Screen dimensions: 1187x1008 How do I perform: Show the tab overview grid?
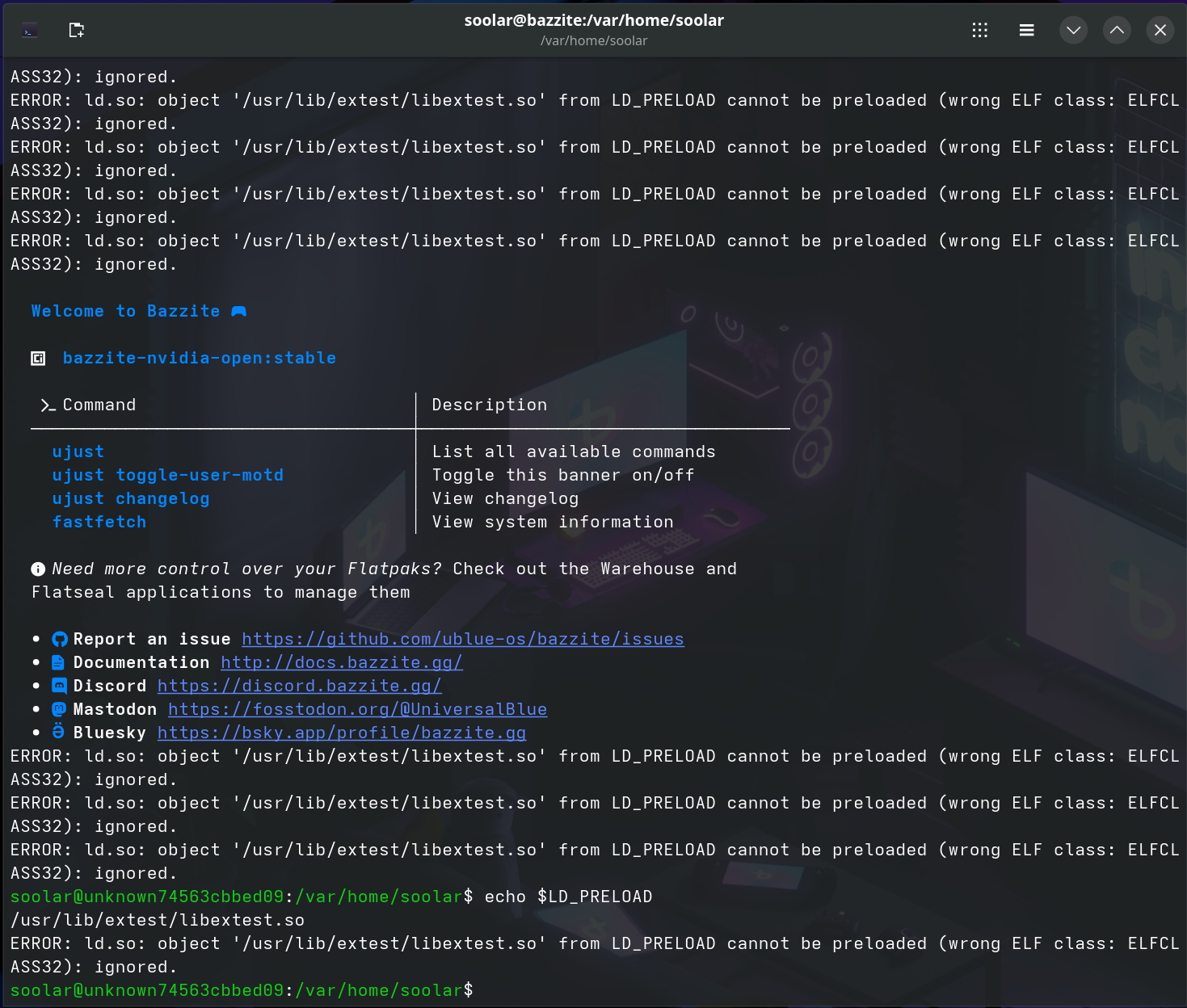click(980, 31)
